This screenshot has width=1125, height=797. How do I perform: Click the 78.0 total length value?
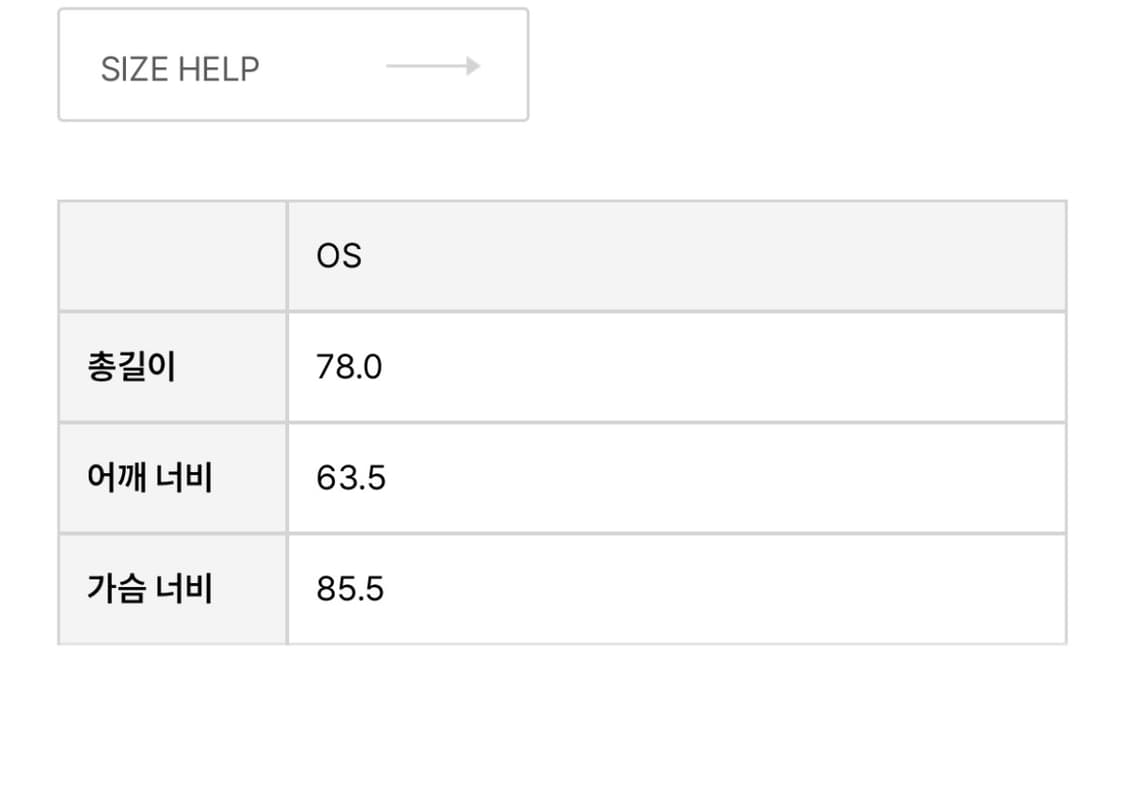coord(349,368)
